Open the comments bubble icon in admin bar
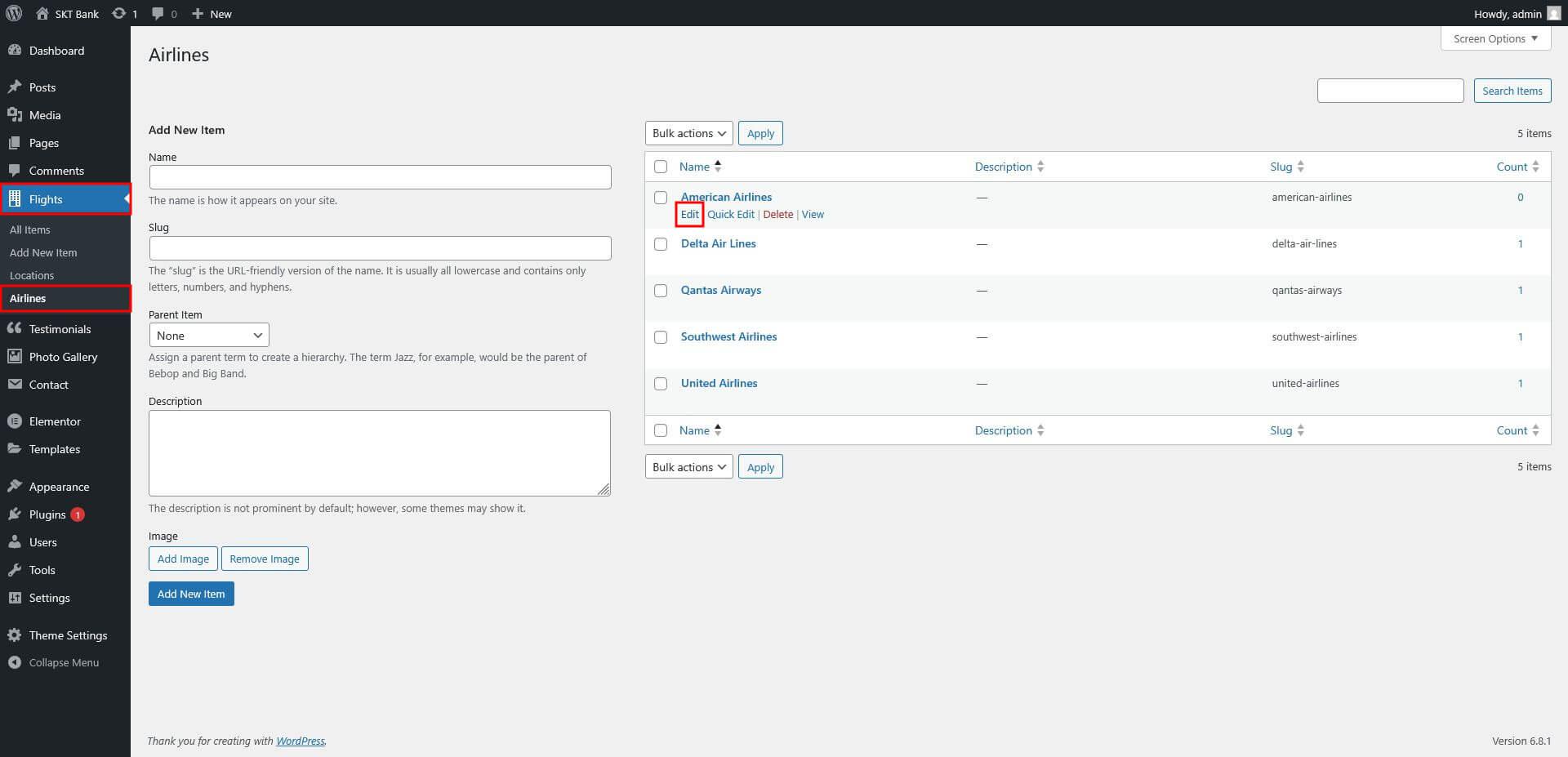This screenshot has width=1568, height=757. click(158, 13)
